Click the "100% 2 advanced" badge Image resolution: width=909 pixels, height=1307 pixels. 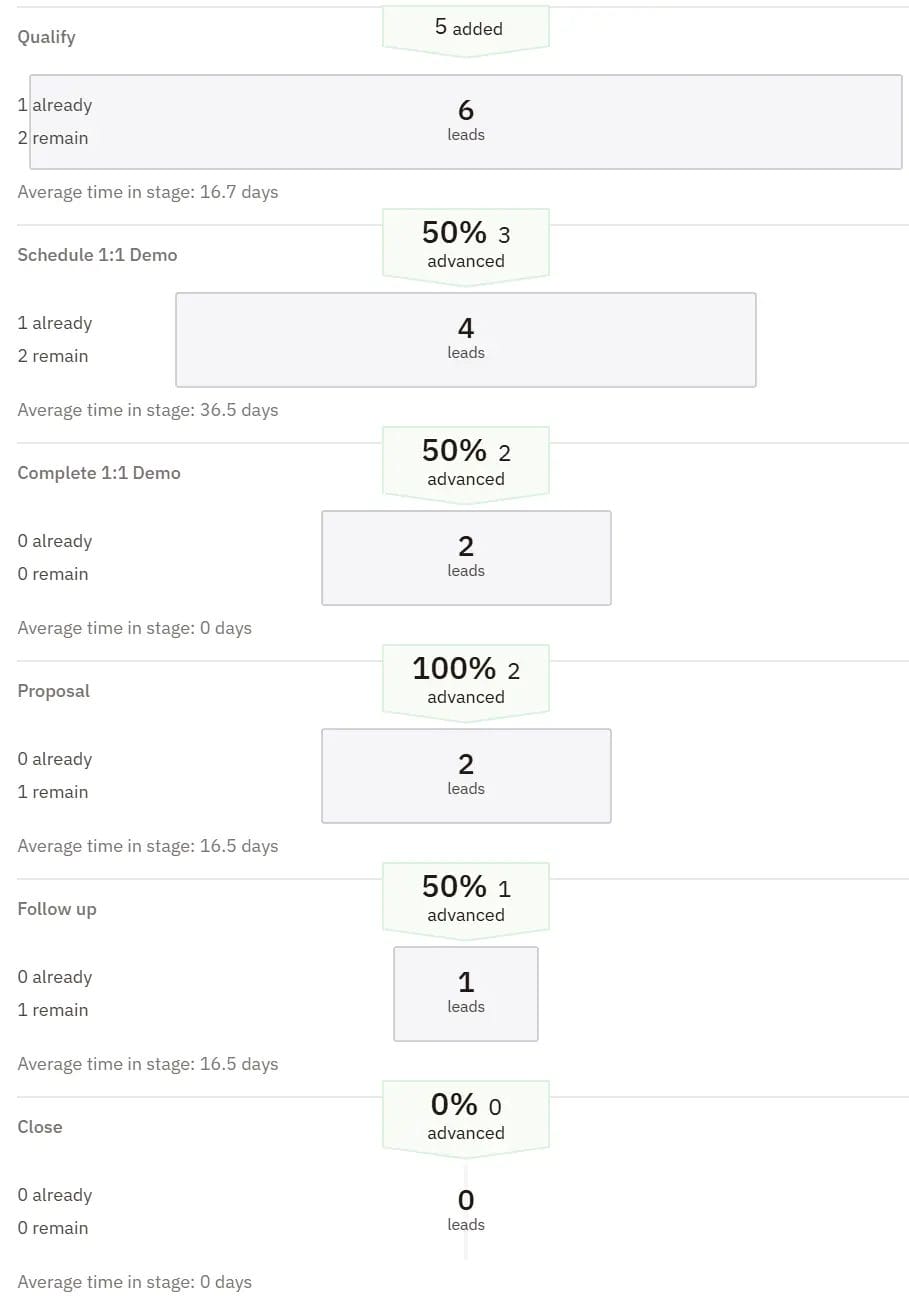tap(466, 681)
